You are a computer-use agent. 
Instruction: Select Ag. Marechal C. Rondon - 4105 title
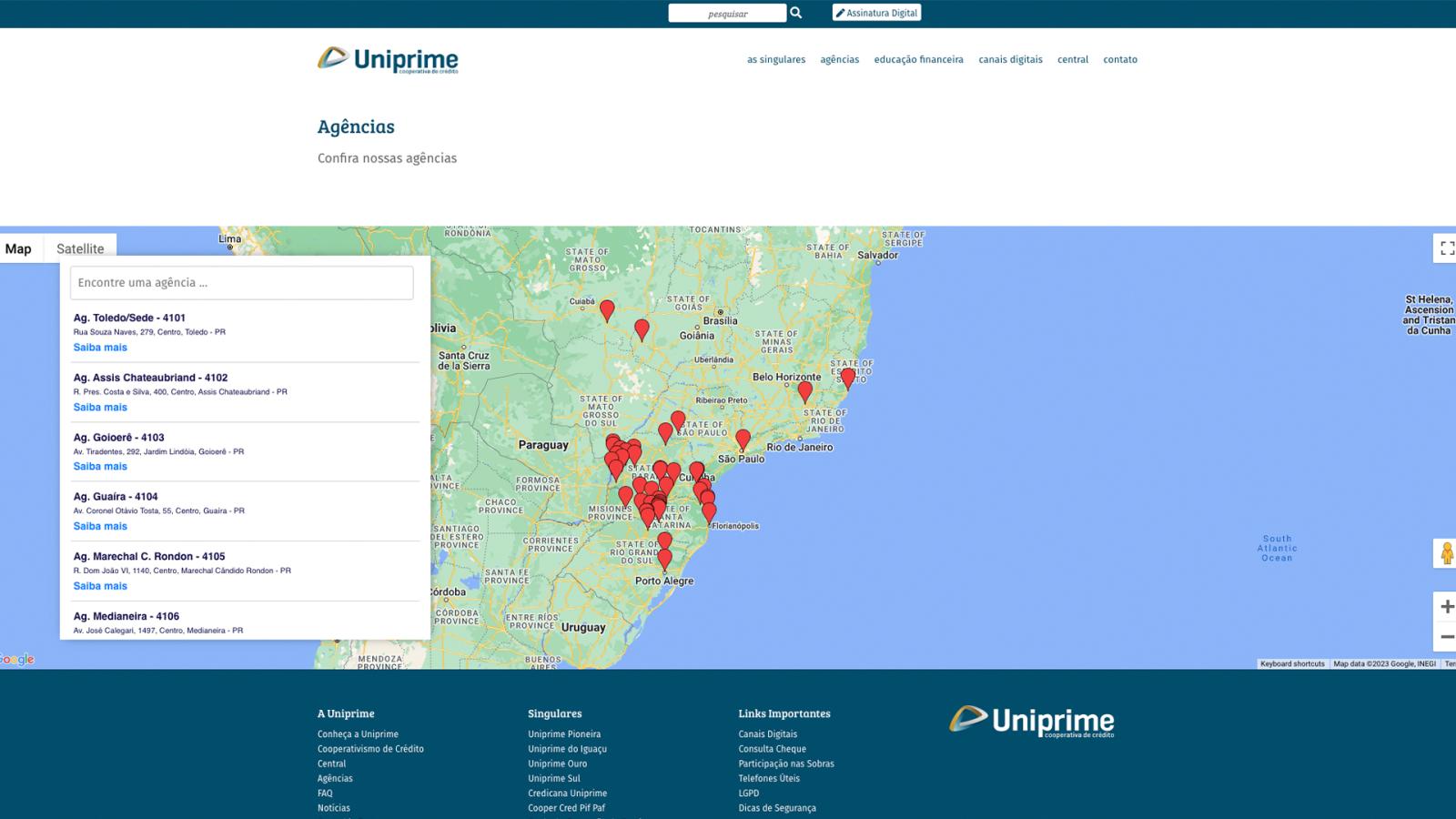pos(149,556)
